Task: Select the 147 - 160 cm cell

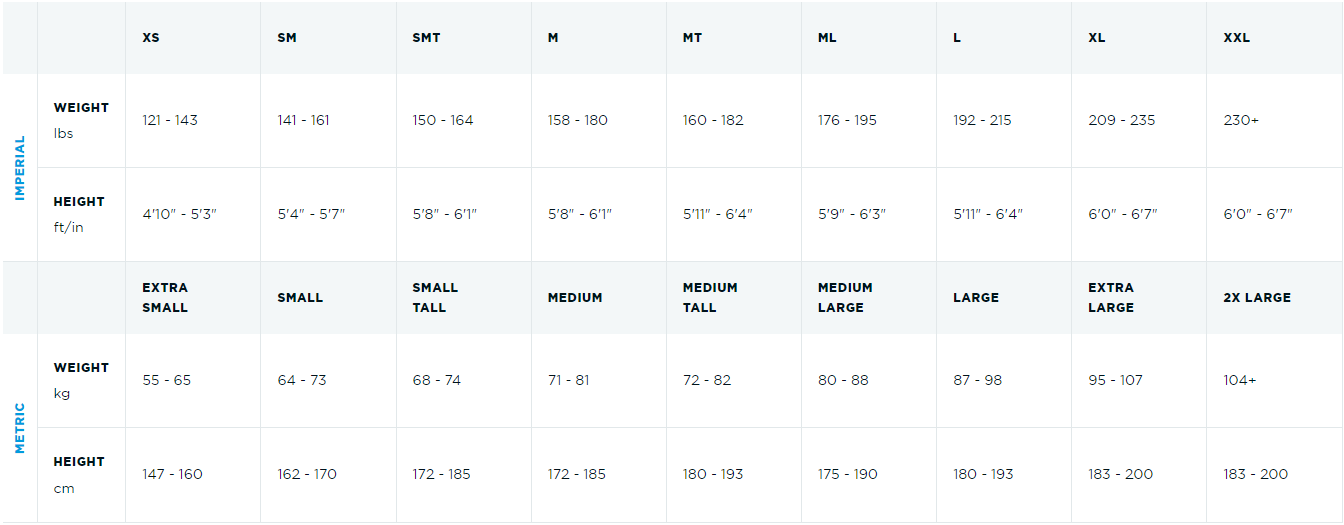Action: (172, 474)
